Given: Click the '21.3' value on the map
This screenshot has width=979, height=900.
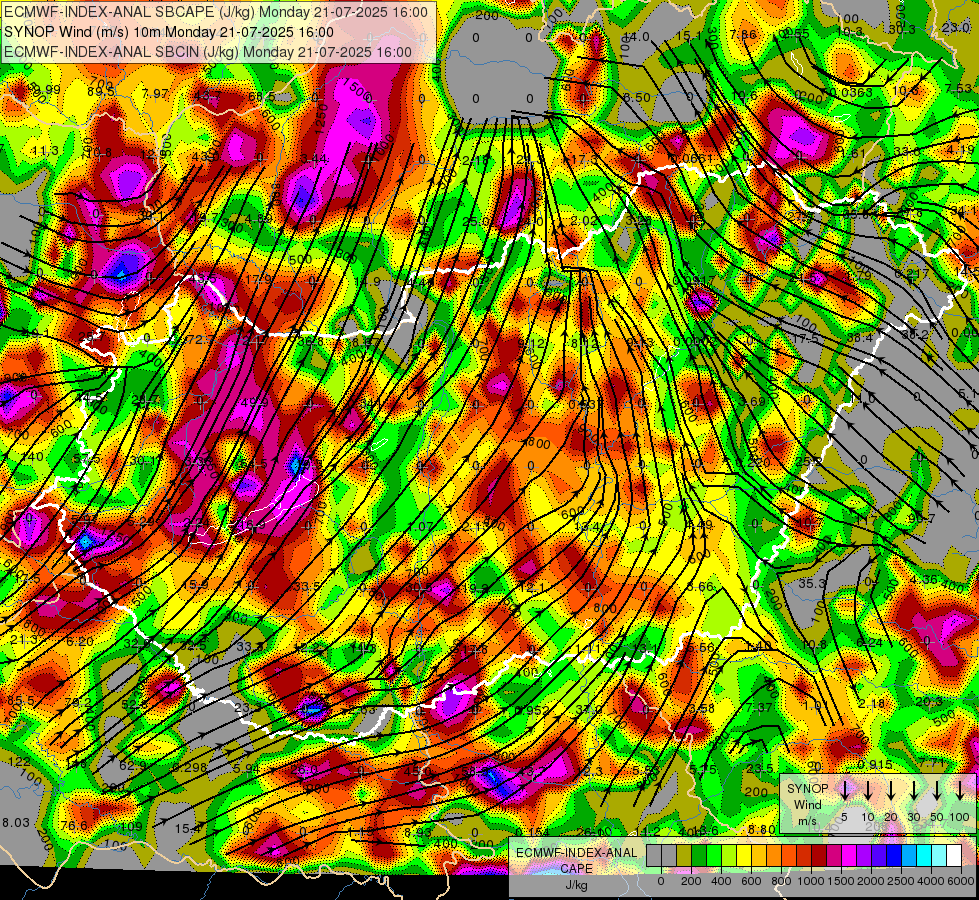Looking at the screenshot, I should (x=24, y=640).
